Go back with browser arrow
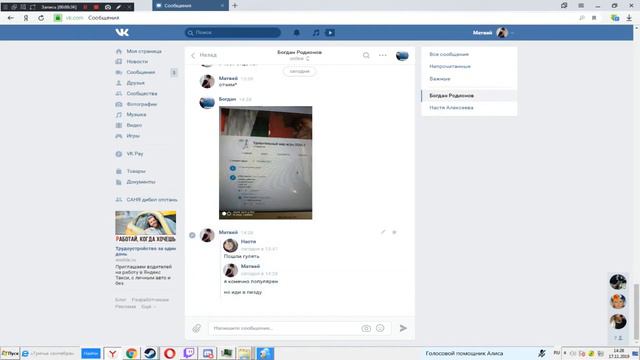Viewport: 640px width, 360px height. point(11,18)
